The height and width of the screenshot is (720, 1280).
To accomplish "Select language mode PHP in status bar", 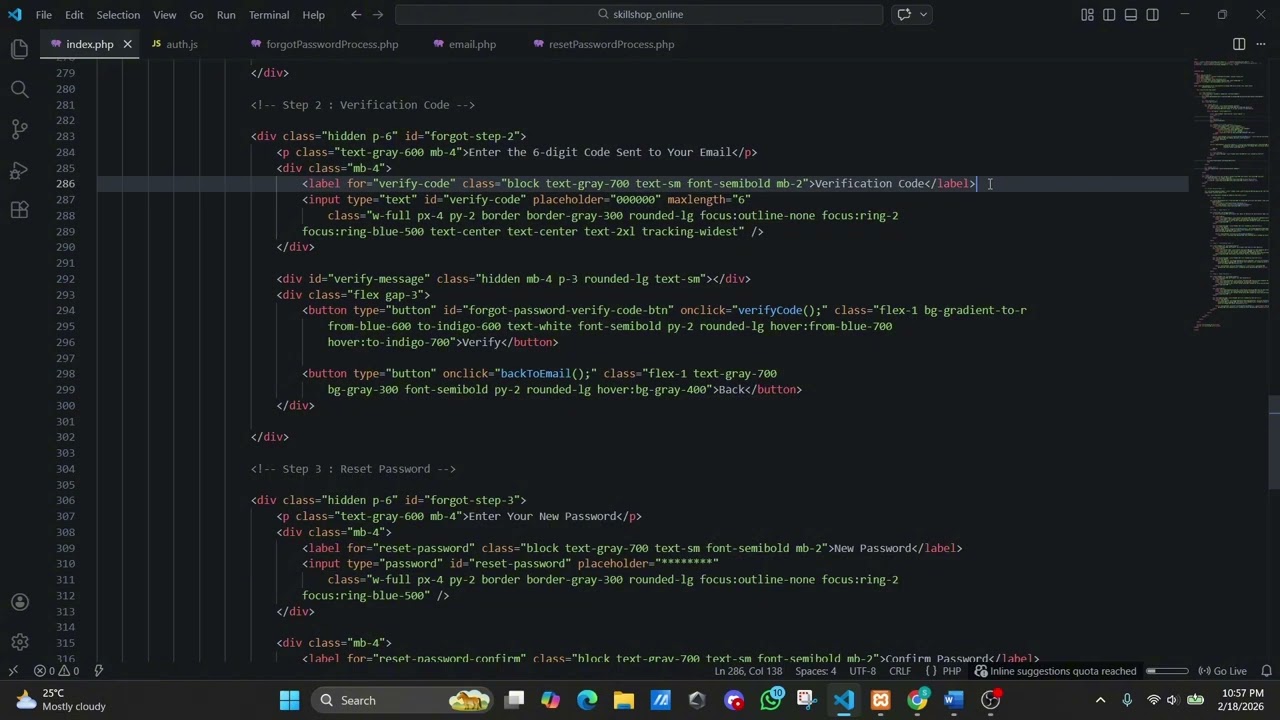I will tap(952, 671).
